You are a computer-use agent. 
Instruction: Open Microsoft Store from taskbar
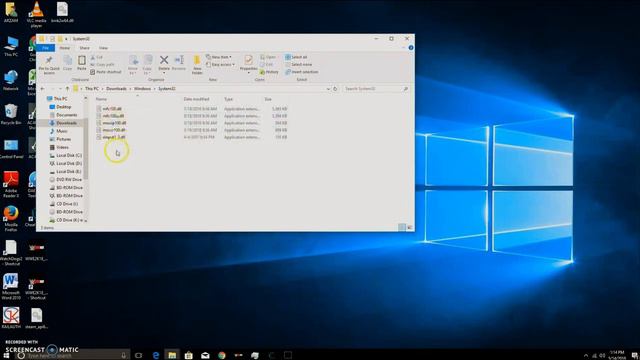coord(189,355)
